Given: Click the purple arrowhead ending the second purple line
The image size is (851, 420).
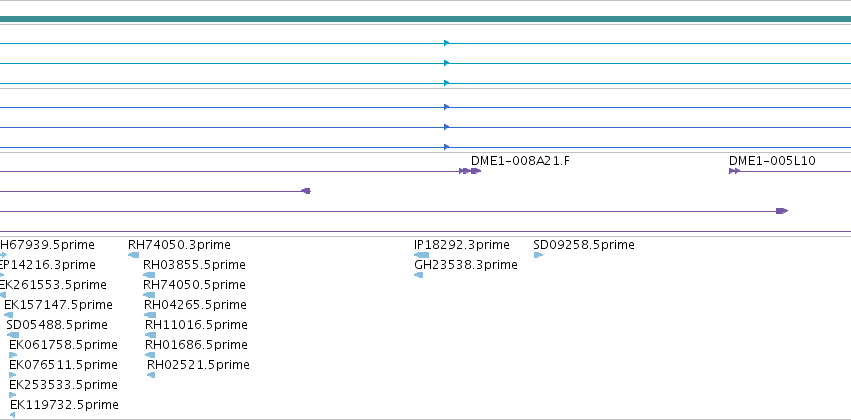Looking at the screenshot, I should point(306,191).
